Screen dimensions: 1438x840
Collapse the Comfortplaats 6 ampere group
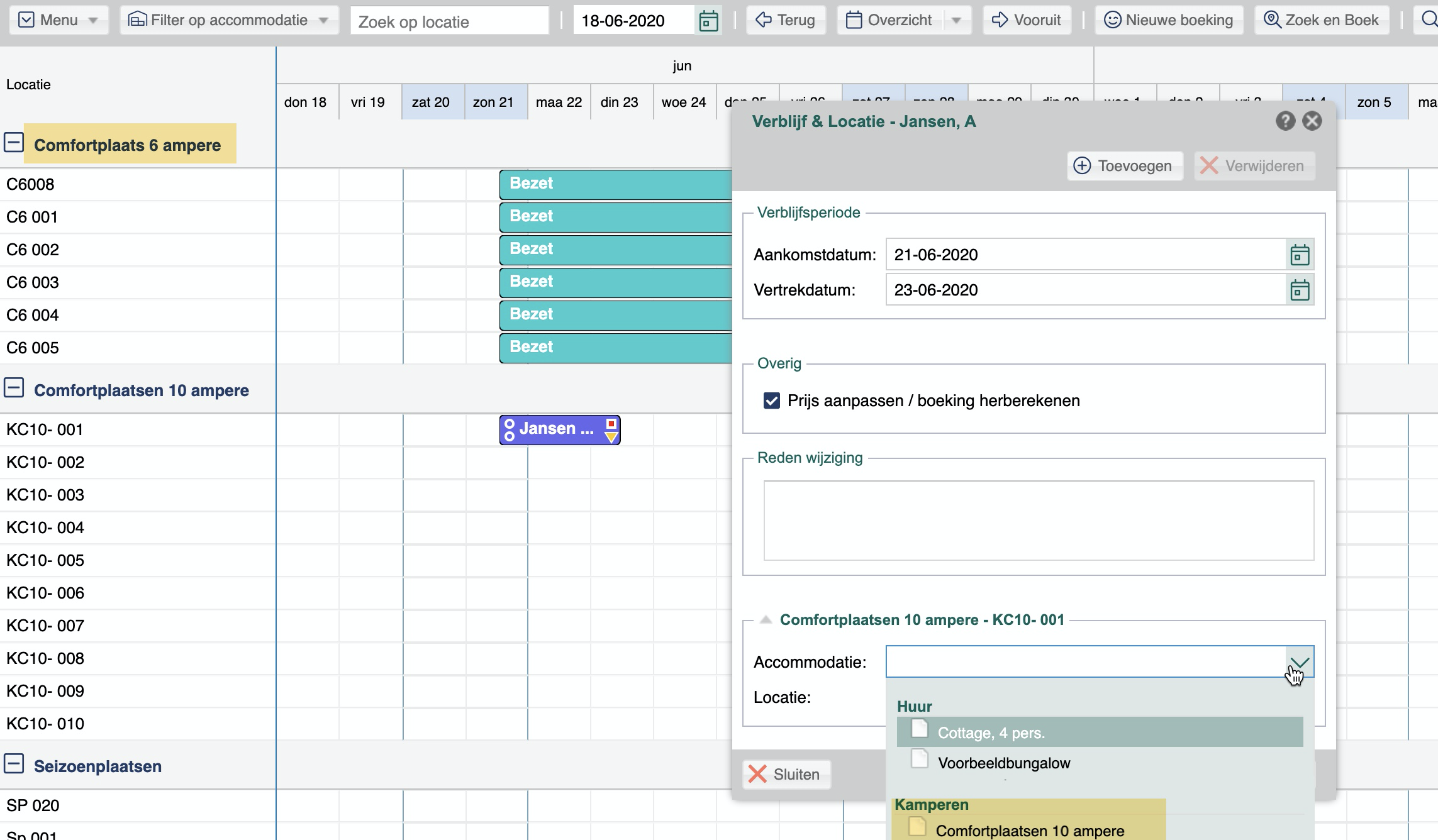[x=14, y=142]
